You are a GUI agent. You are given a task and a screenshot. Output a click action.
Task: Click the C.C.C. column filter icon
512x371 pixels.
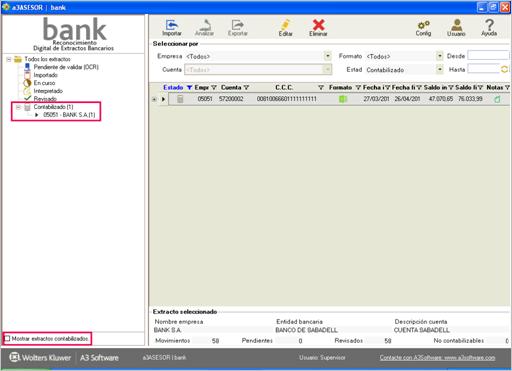(x=321, y=87)
